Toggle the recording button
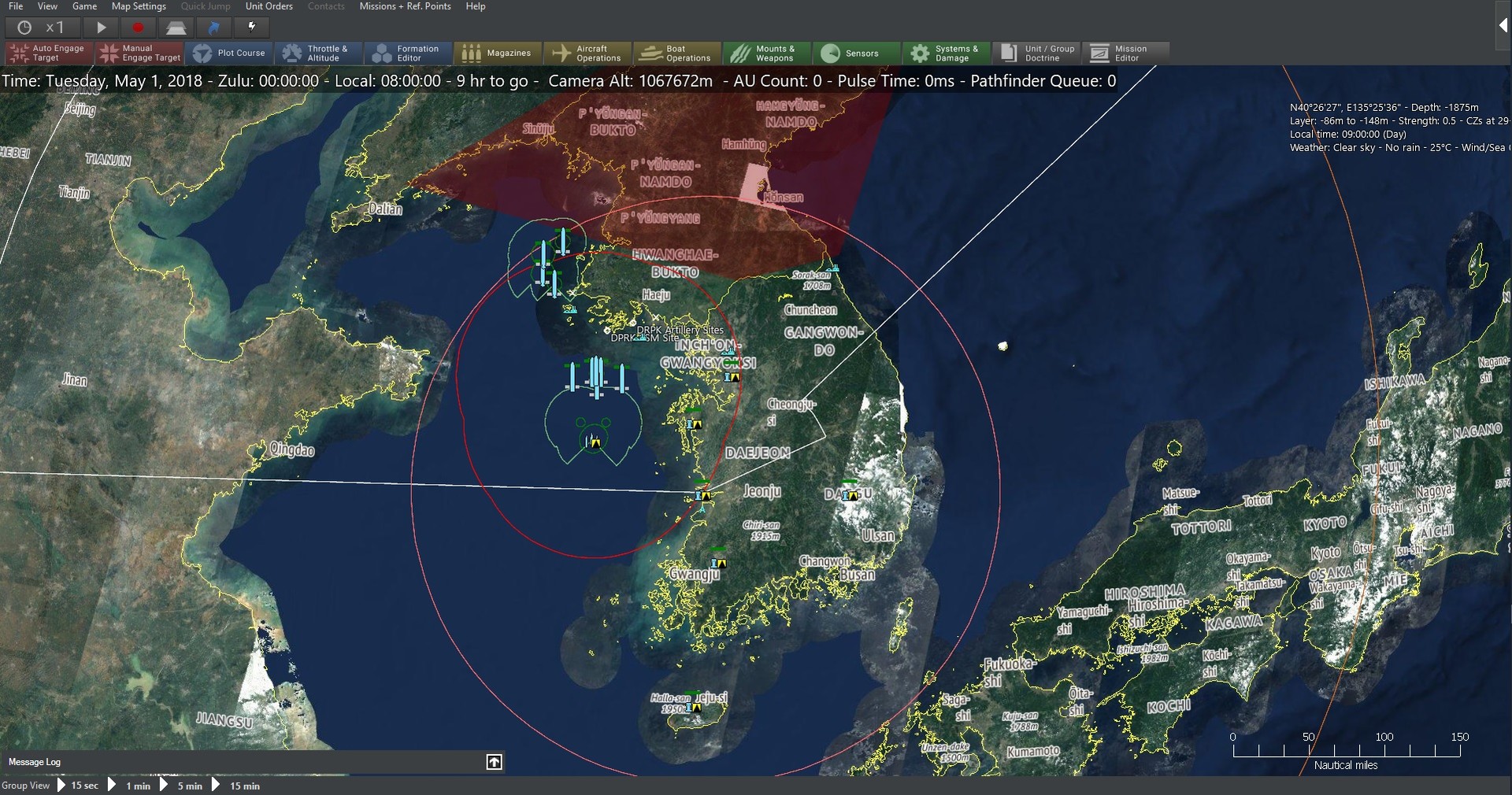The width and height of the screenshot is (1512, 795). pos(139,28)
